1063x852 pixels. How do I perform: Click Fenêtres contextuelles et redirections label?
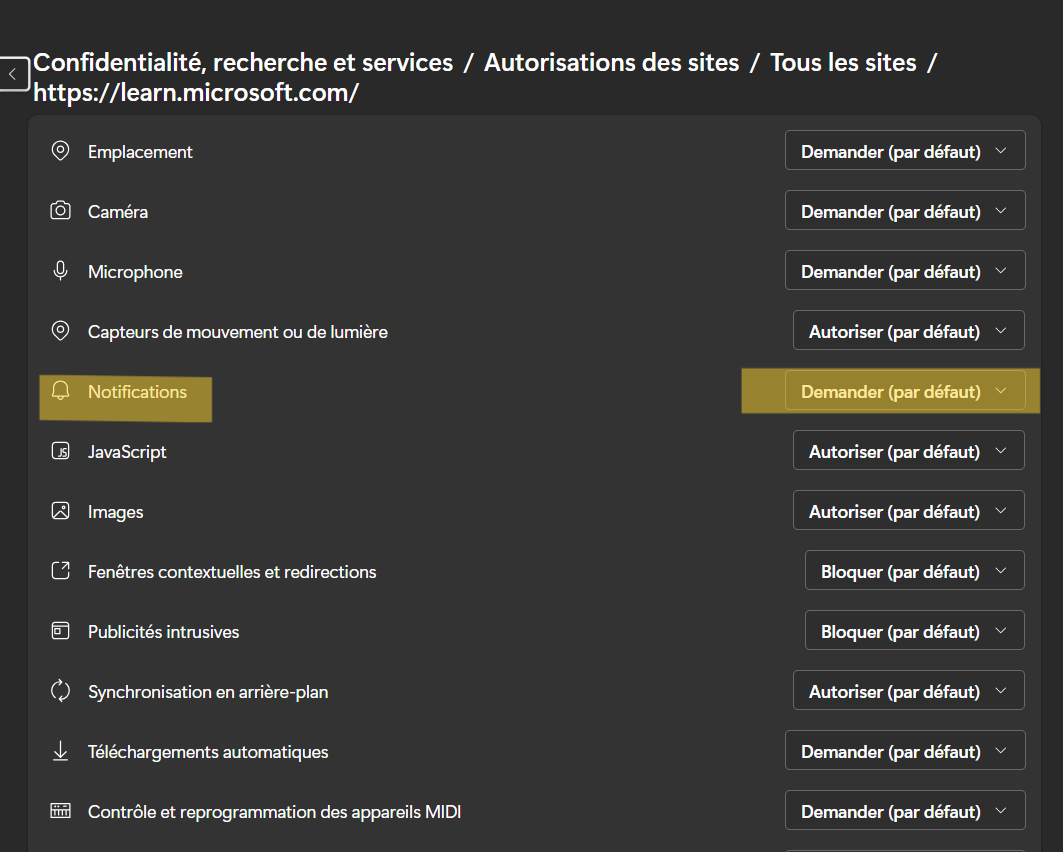[233, 572]
